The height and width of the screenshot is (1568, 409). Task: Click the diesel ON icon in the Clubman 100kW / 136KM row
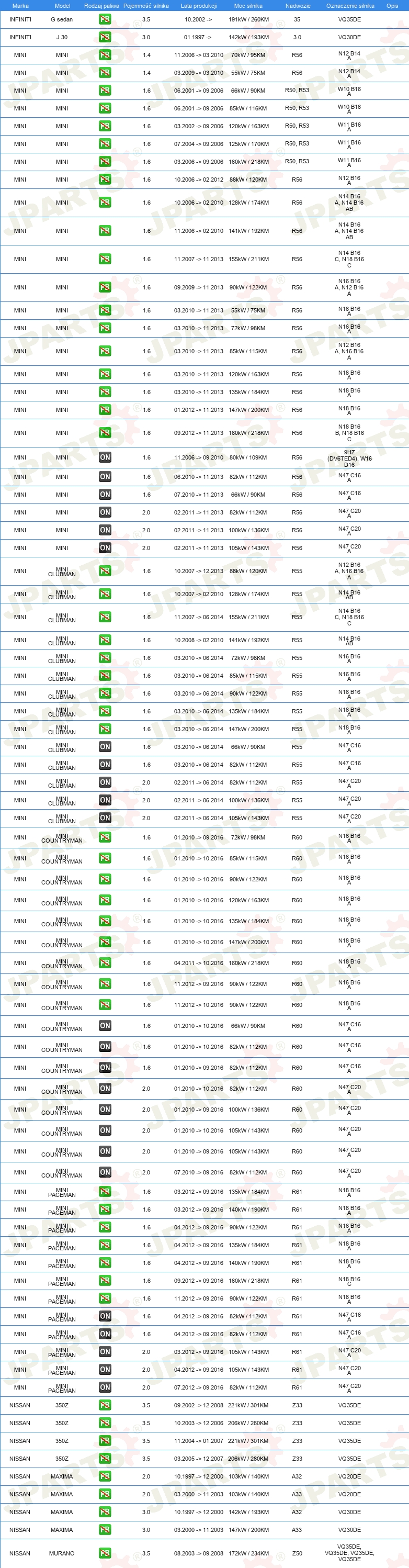105,800
